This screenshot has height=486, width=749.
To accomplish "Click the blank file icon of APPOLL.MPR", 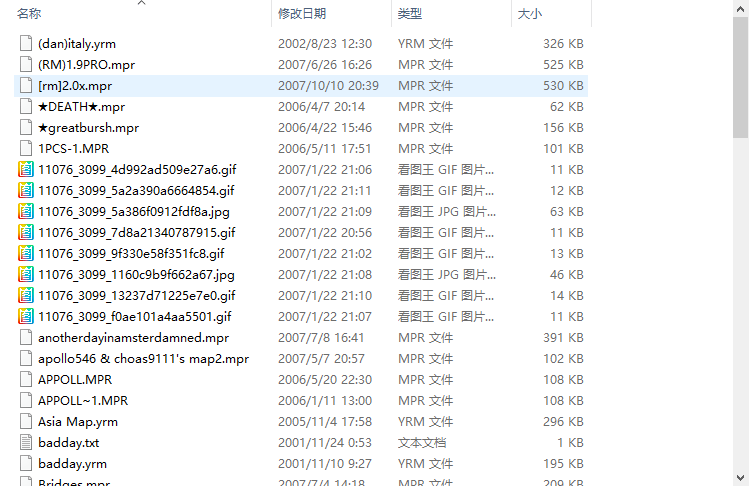I will pos(26,379).
